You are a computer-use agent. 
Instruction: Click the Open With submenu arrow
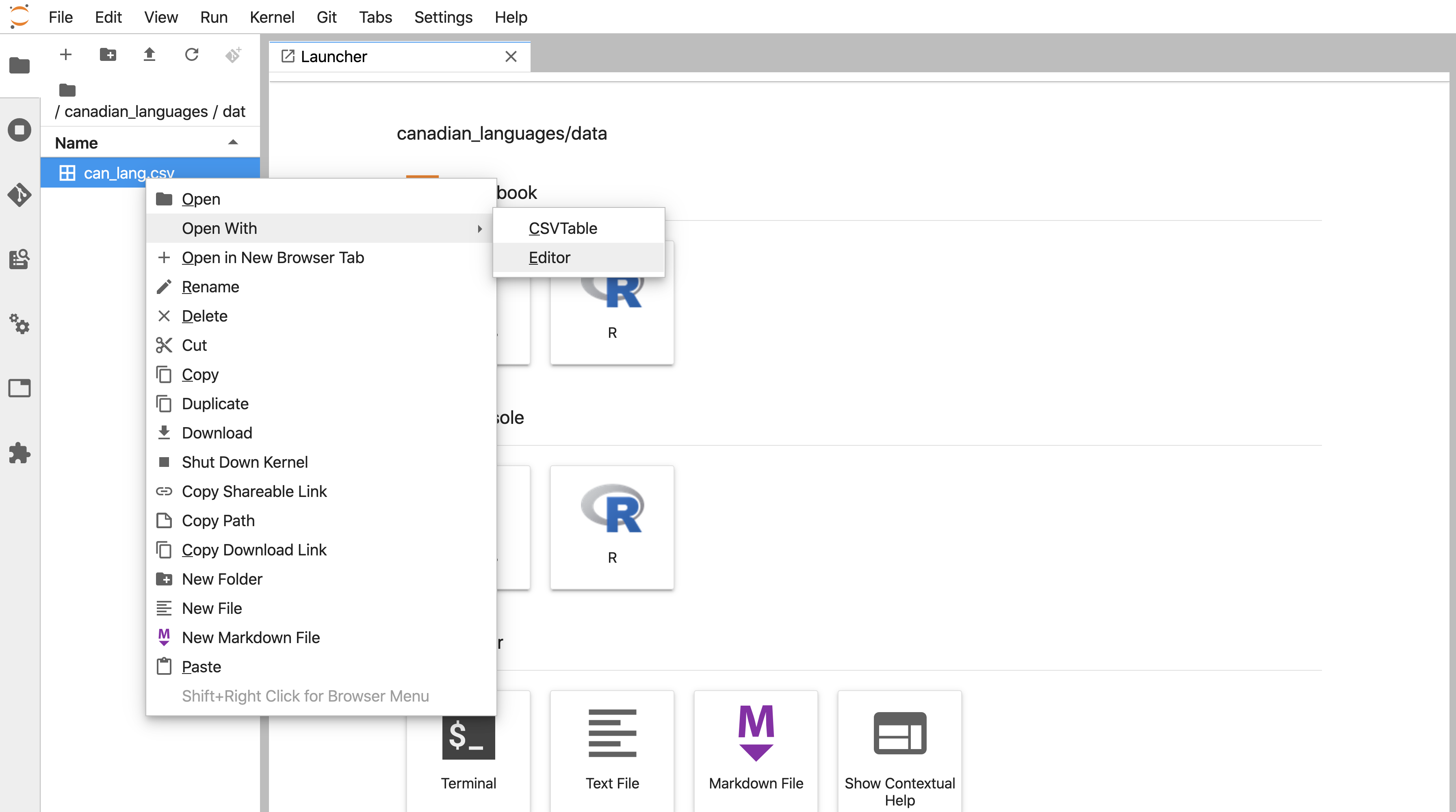479,228
